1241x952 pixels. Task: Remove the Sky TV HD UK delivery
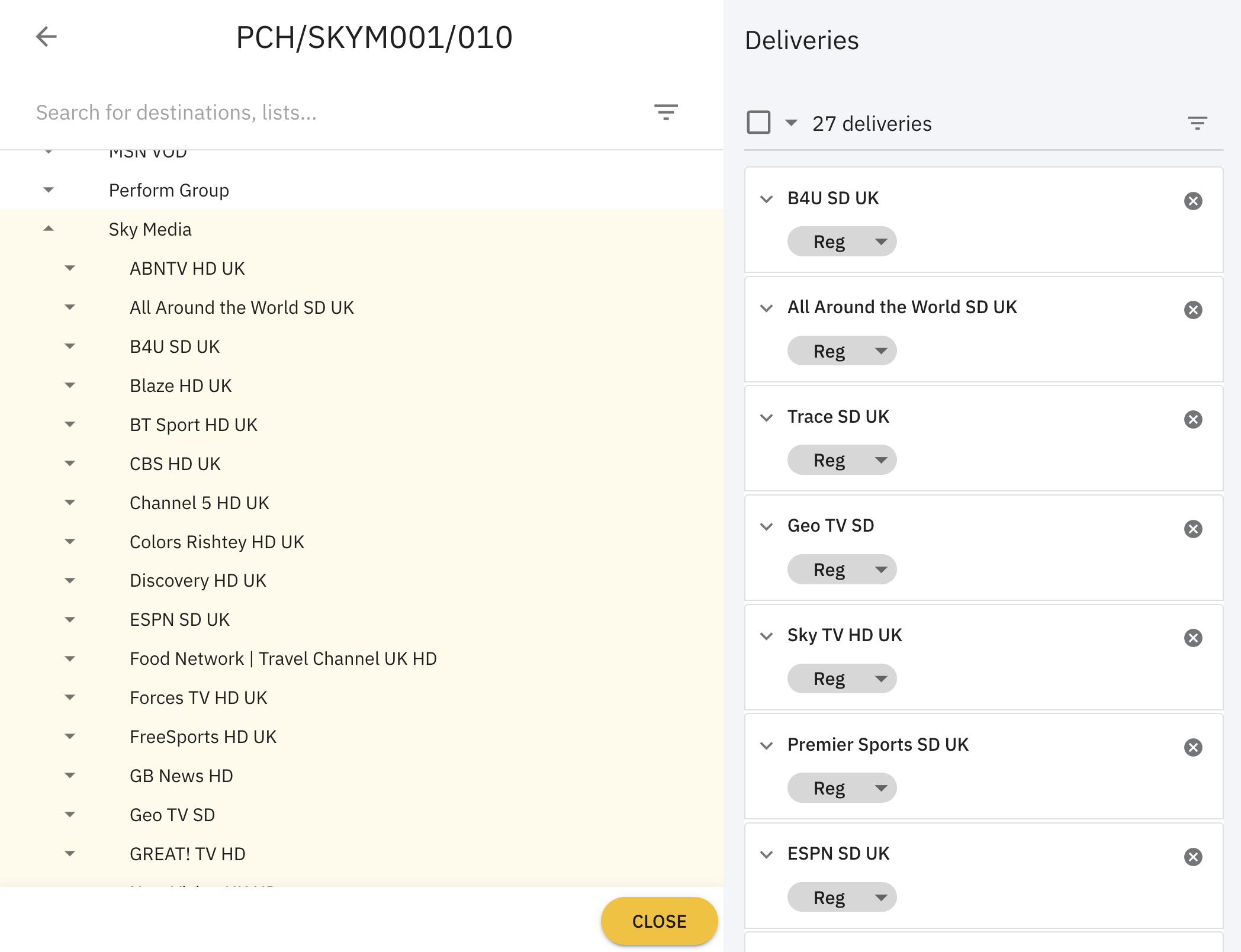[x=1193, y=638]
